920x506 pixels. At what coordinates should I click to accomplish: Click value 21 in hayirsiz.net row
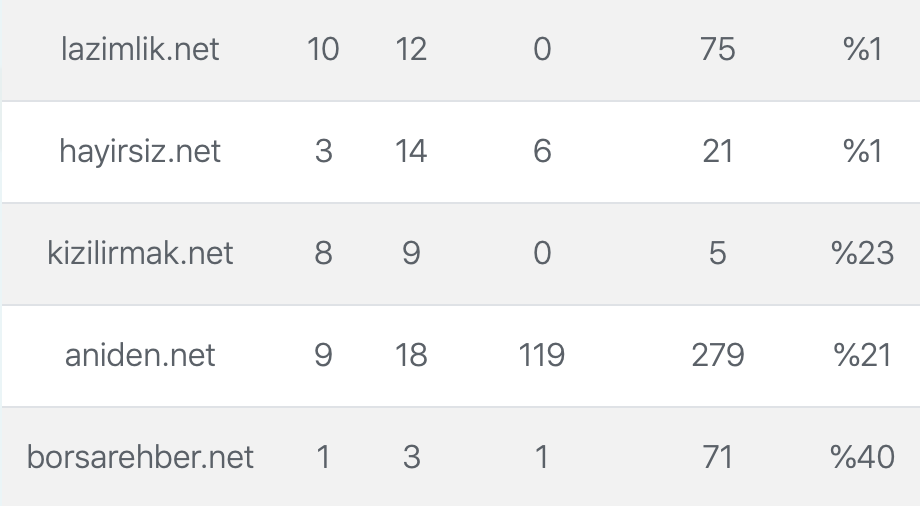coord(718,151)
